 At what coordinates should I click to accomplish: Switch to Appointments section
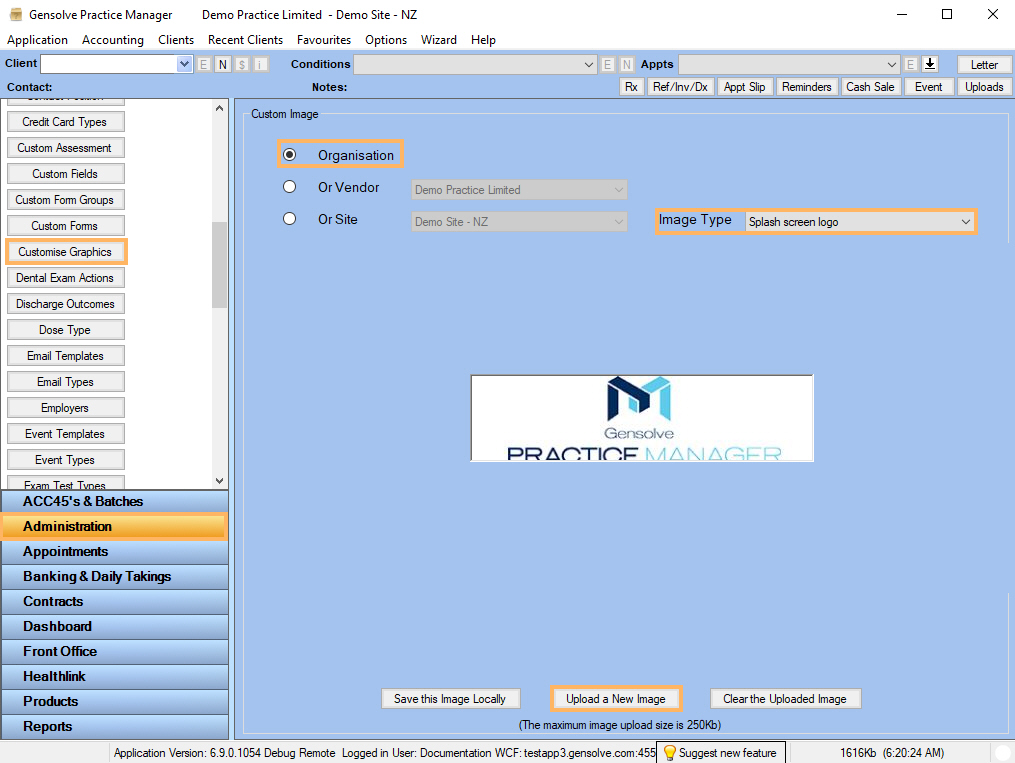point(115,551)
